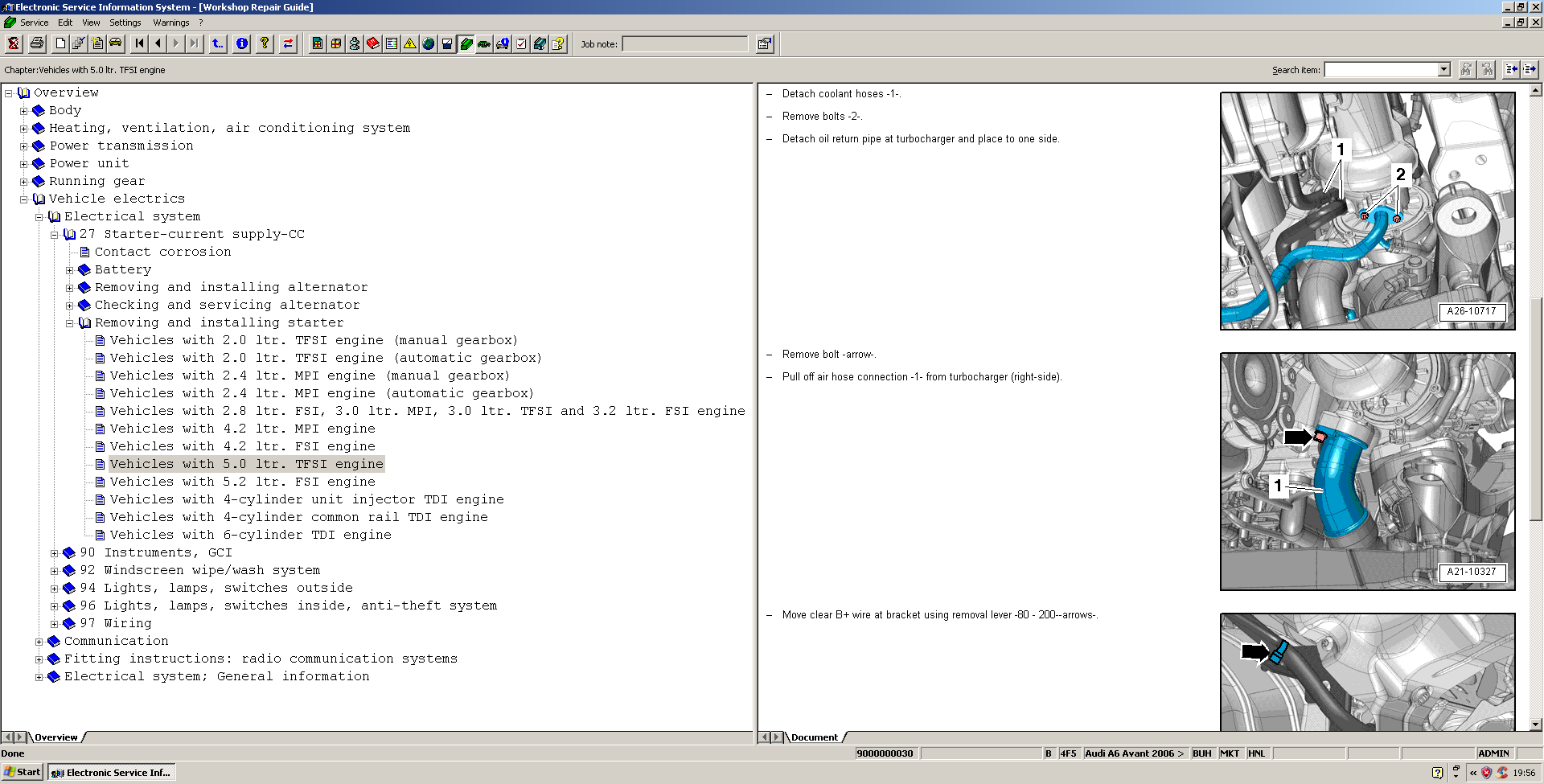
Task: Open the Warnings menu
Action: [170, 23]
